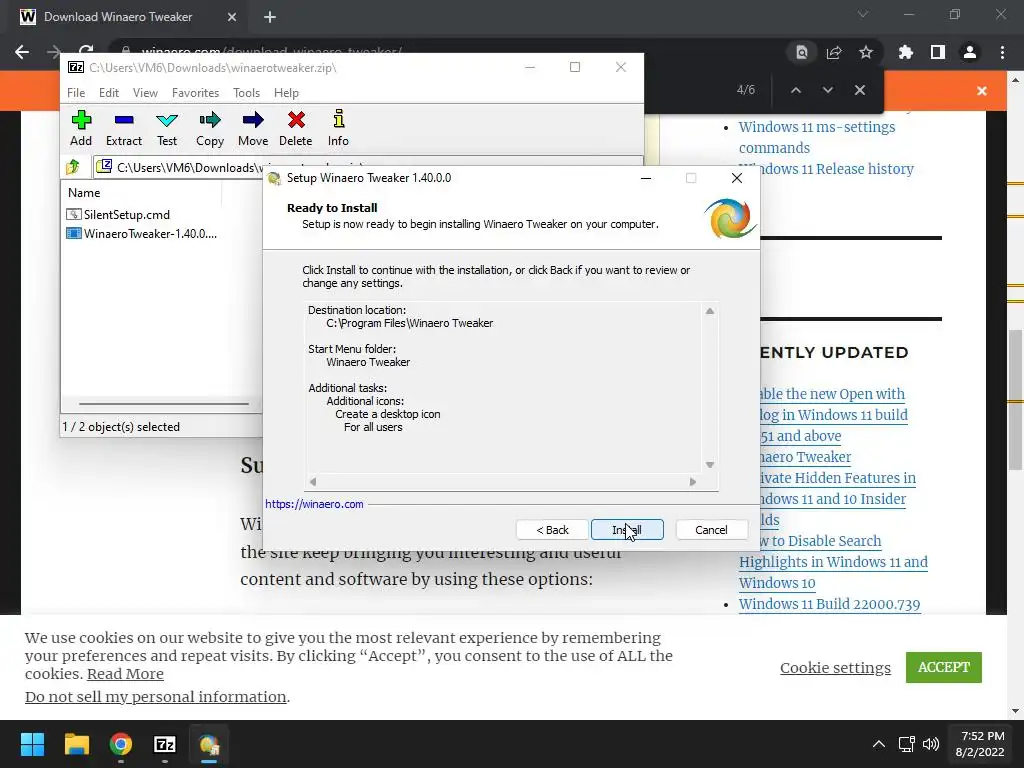Click Do not sell my personal information
The height and width of the screenshot is (768, 1024).
(155, 697)
